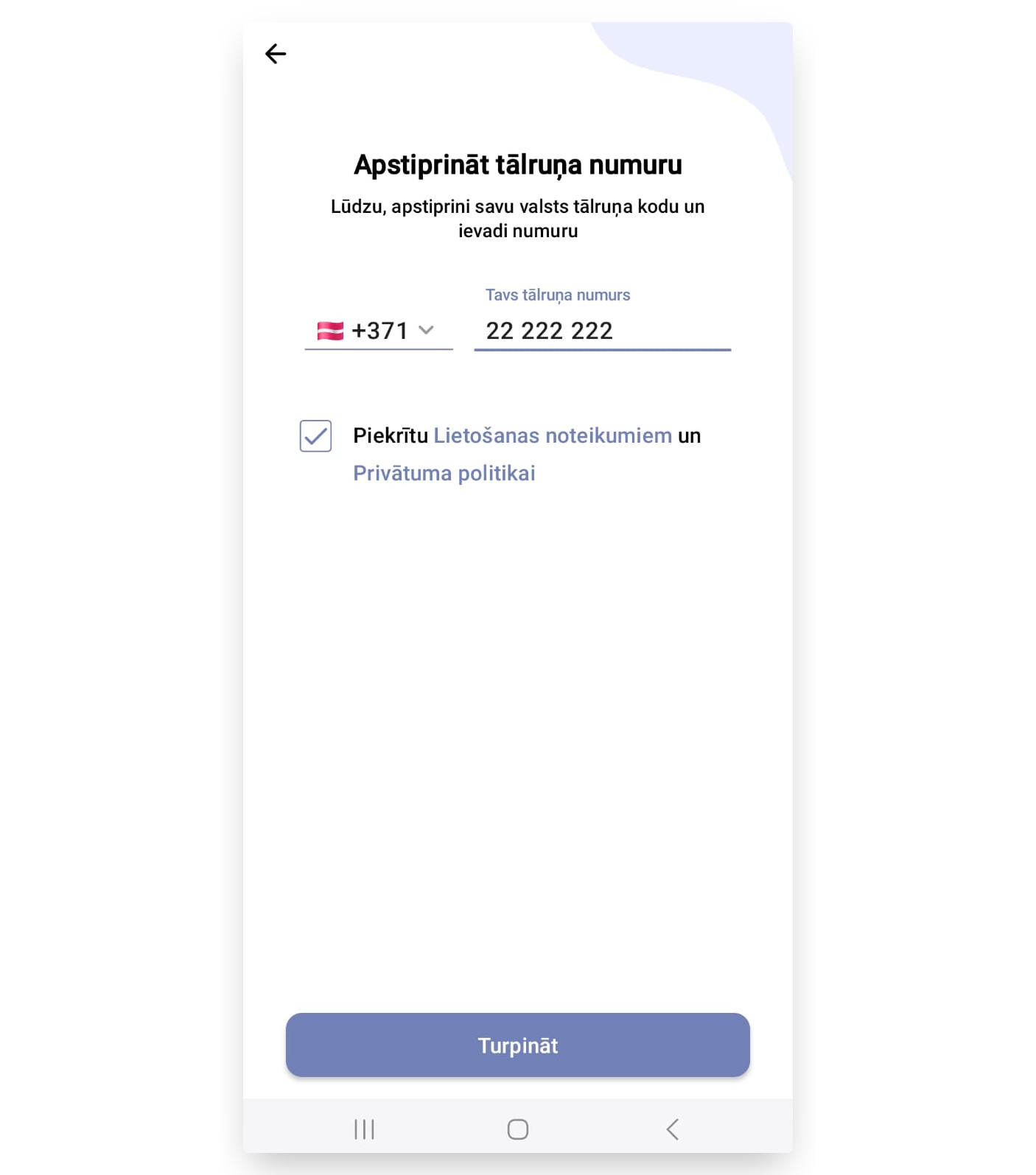Tap the word 'un' after the terms link
This screenshot has height=1175, width=1036.
[689, 435]
